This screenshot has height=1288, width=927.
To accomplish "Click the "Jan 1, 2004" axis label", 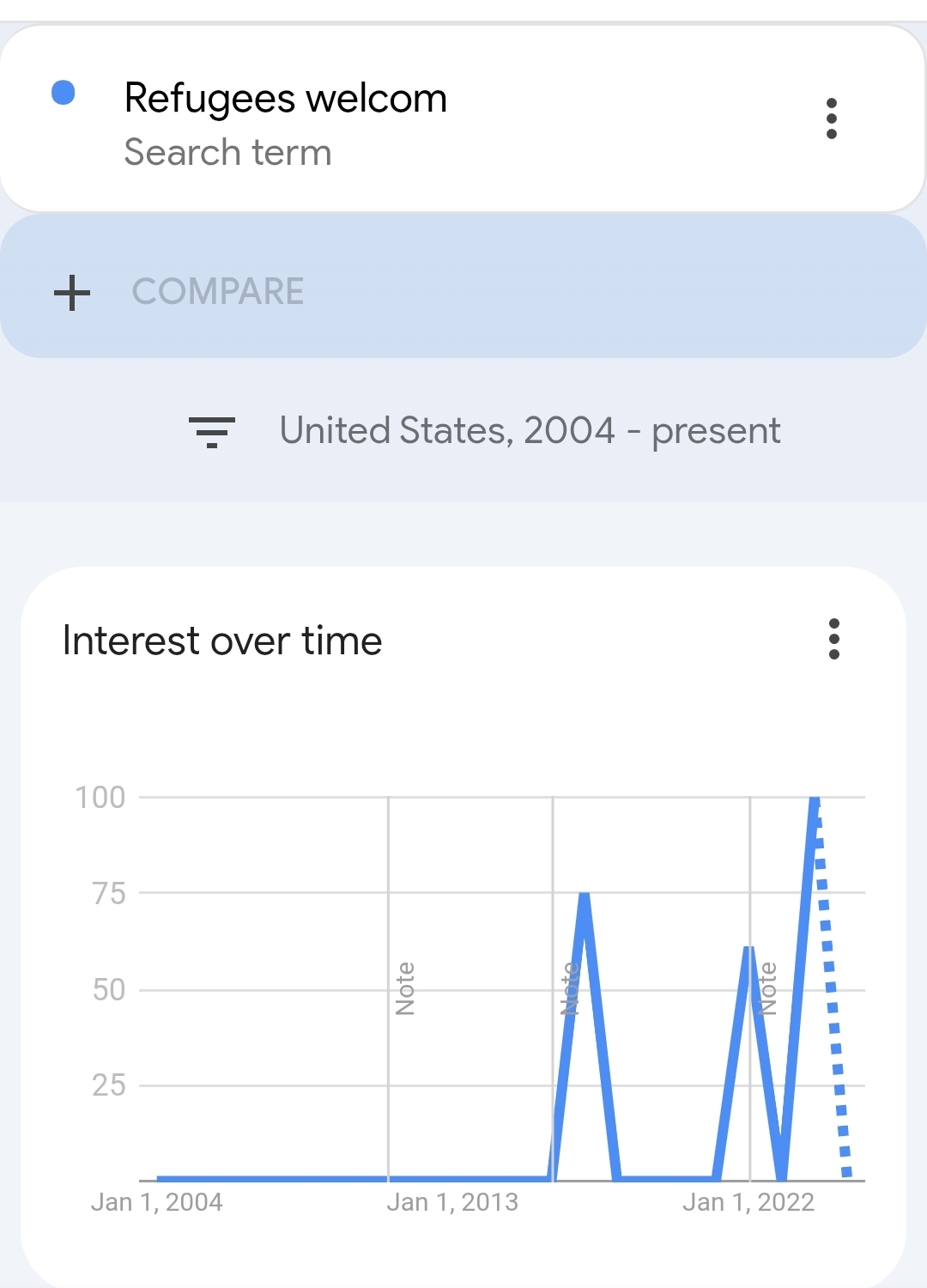I will 157,1202.
